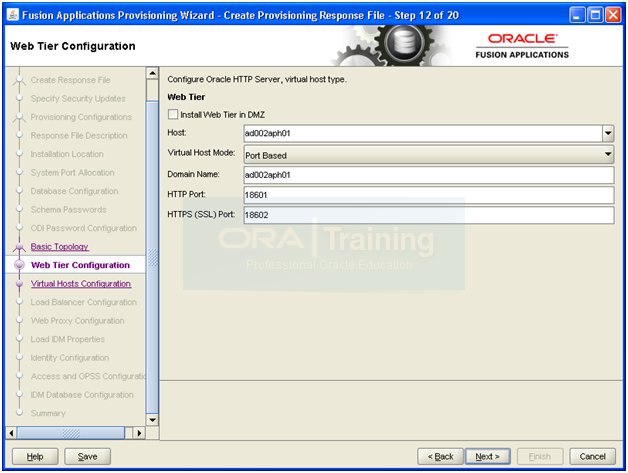Maximize the wizard window
Image resolution: width=628 pixels, height=473 pixels.
coord(596,15)
